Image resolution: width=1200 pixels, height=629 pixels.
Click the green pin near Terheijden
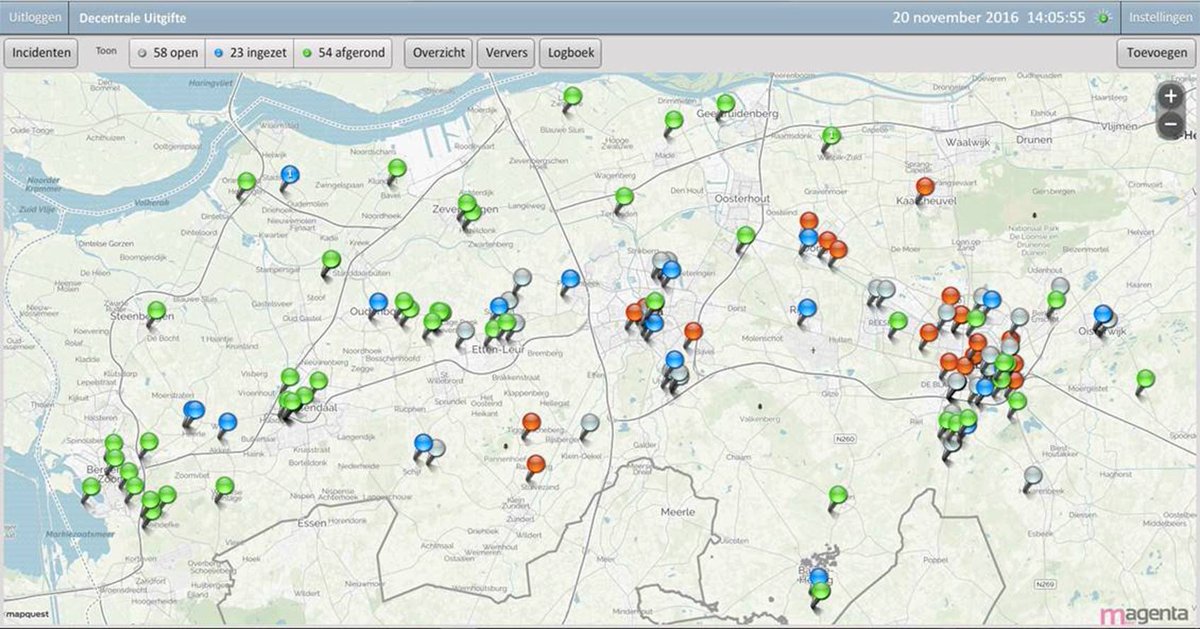pos(624,196)
